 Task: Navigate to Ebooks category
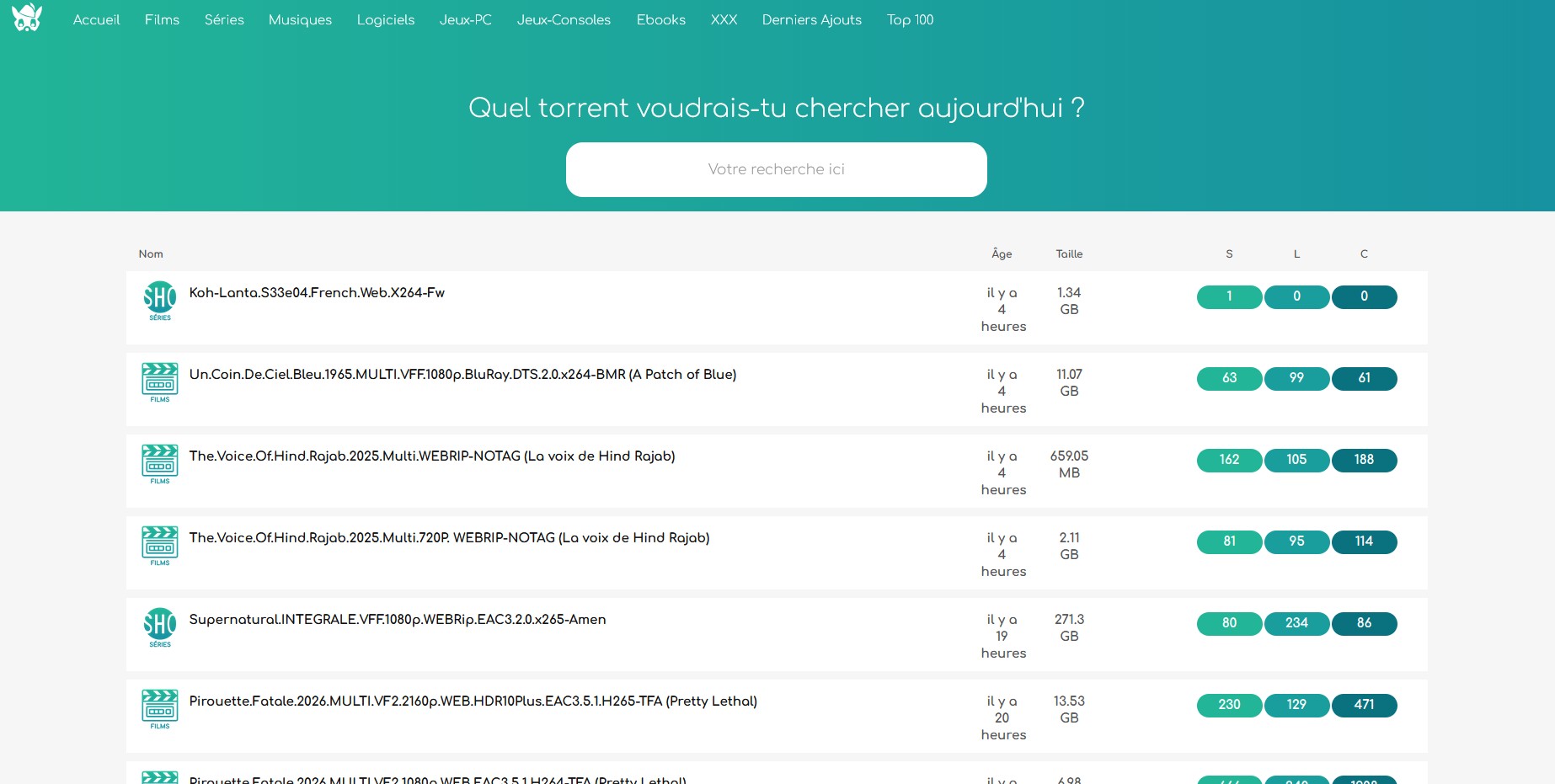tap(660, 19)
